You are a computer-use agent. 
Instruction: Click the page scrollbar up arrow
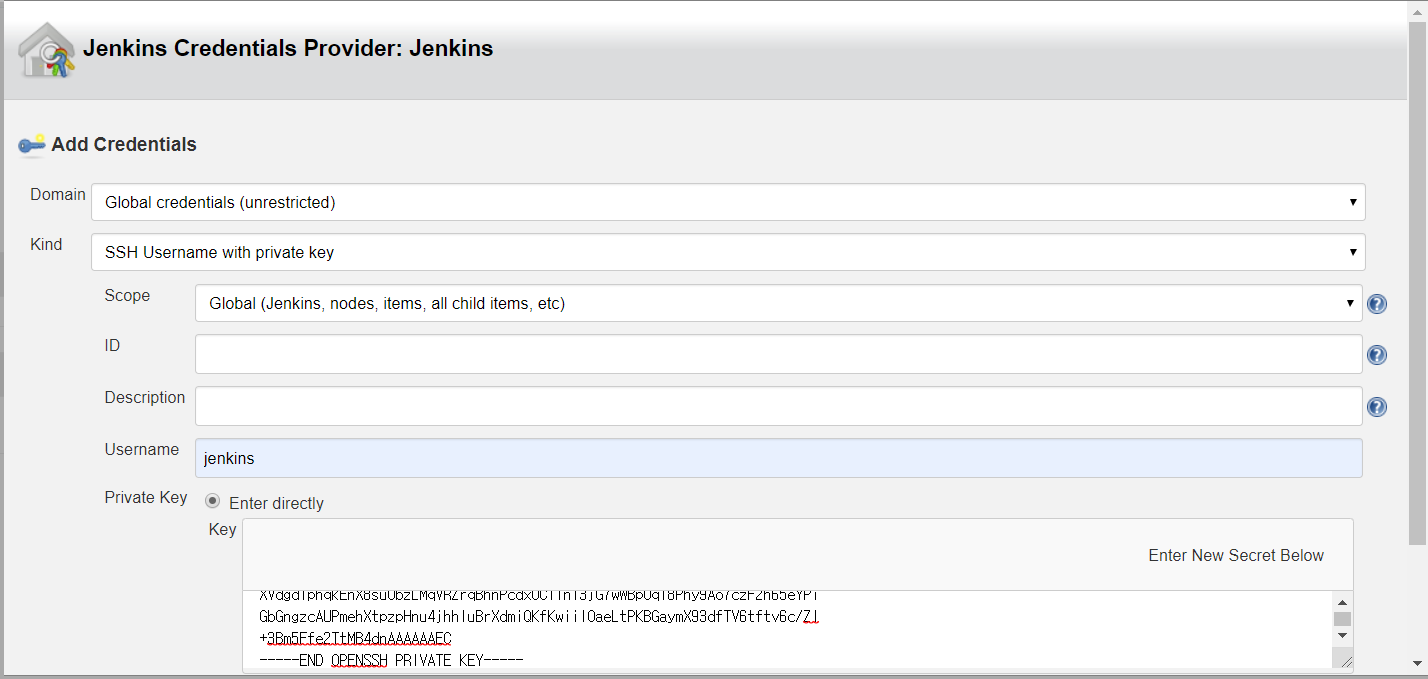1418,10
